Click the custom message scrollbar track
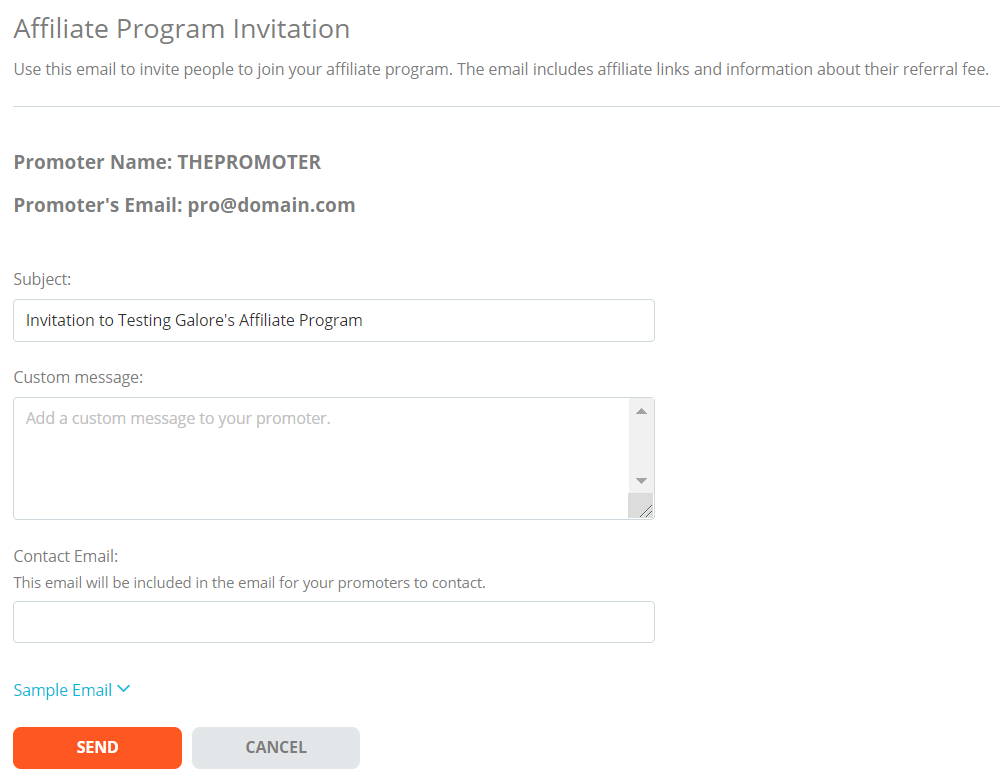 641,446
